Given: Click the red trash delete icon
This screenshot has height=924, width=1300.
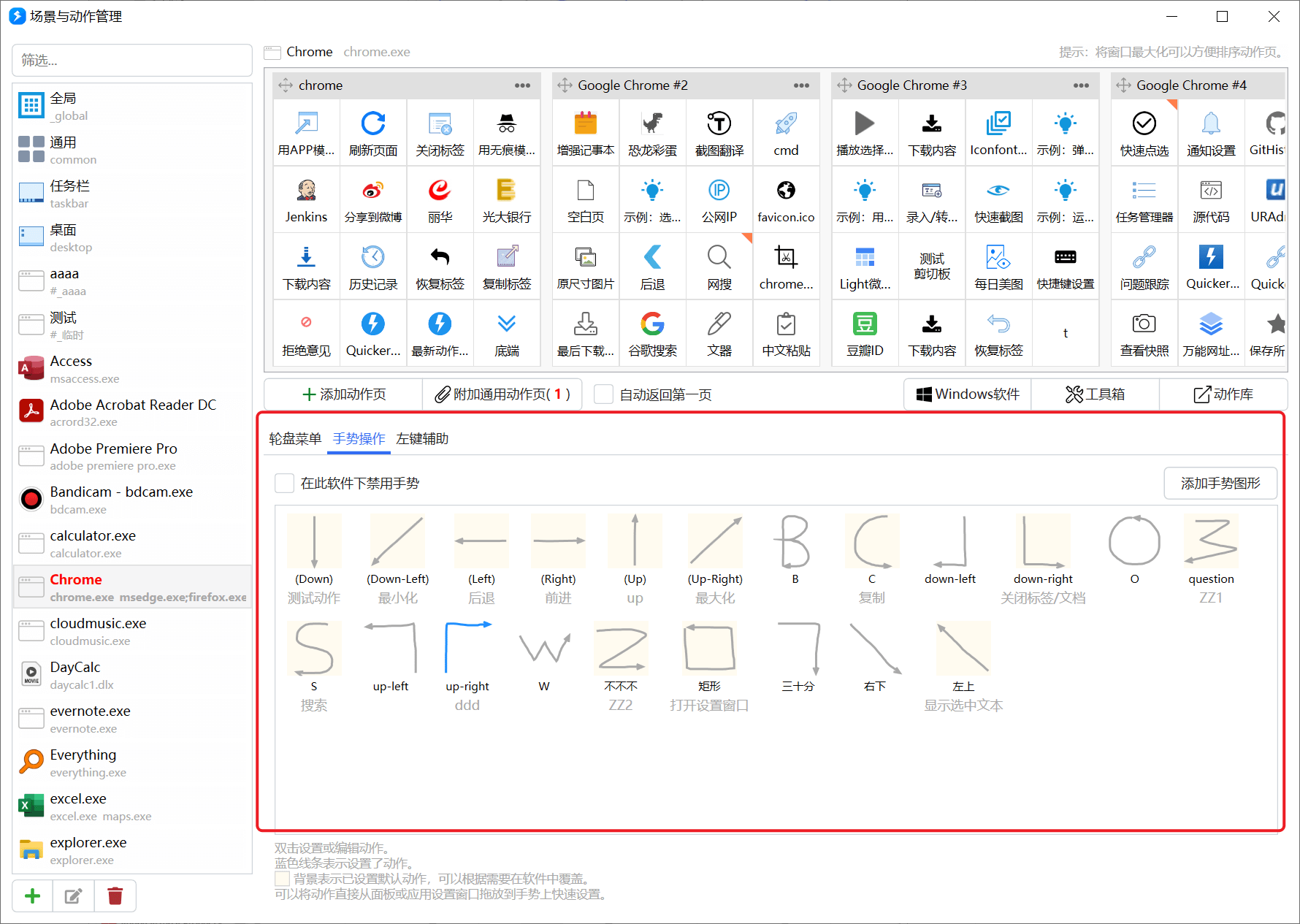Looking at the screenshot, I should pos(115,896).
